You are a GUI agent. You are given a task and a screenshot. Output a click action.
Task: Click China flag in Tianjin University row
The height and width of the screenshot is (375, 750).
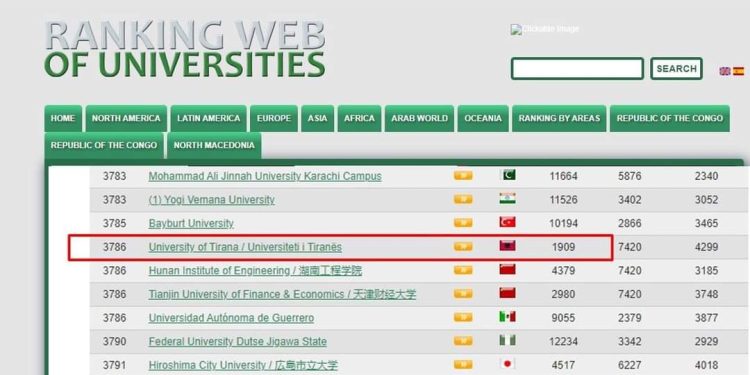(507, 293)
